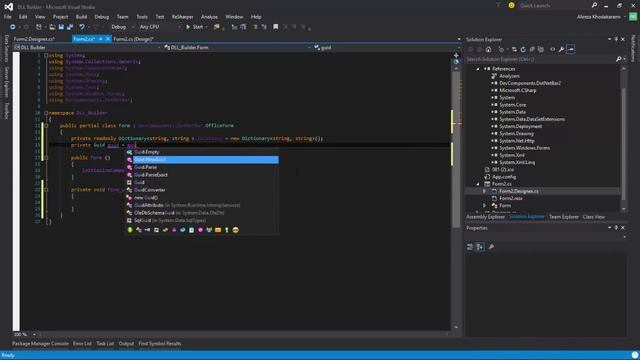Switch to the Form2.Designer.cs tab

[x=34, y=39]
